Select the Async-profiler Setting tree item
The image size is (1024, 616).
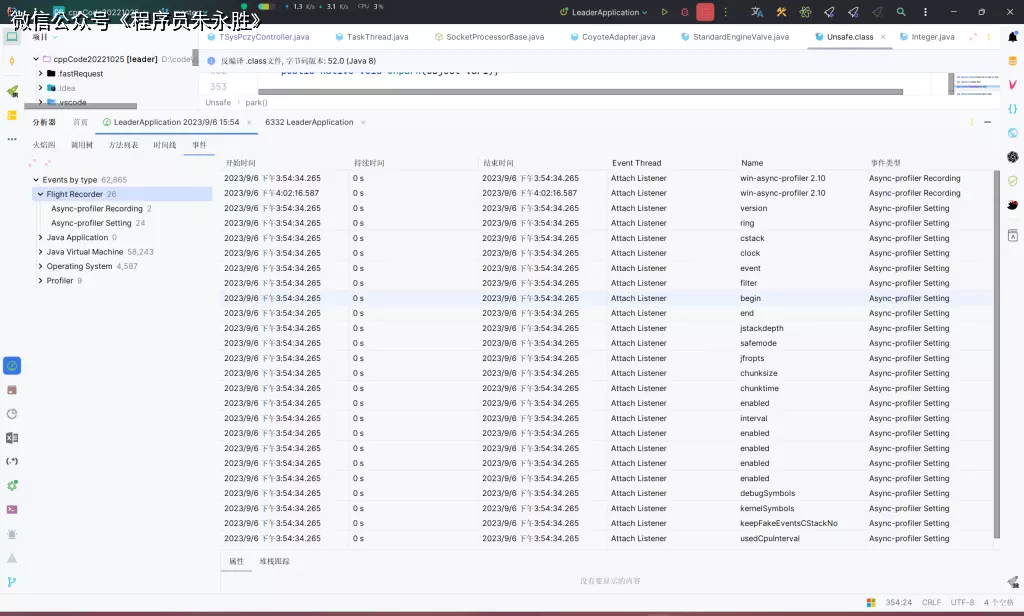coord(91,223)
